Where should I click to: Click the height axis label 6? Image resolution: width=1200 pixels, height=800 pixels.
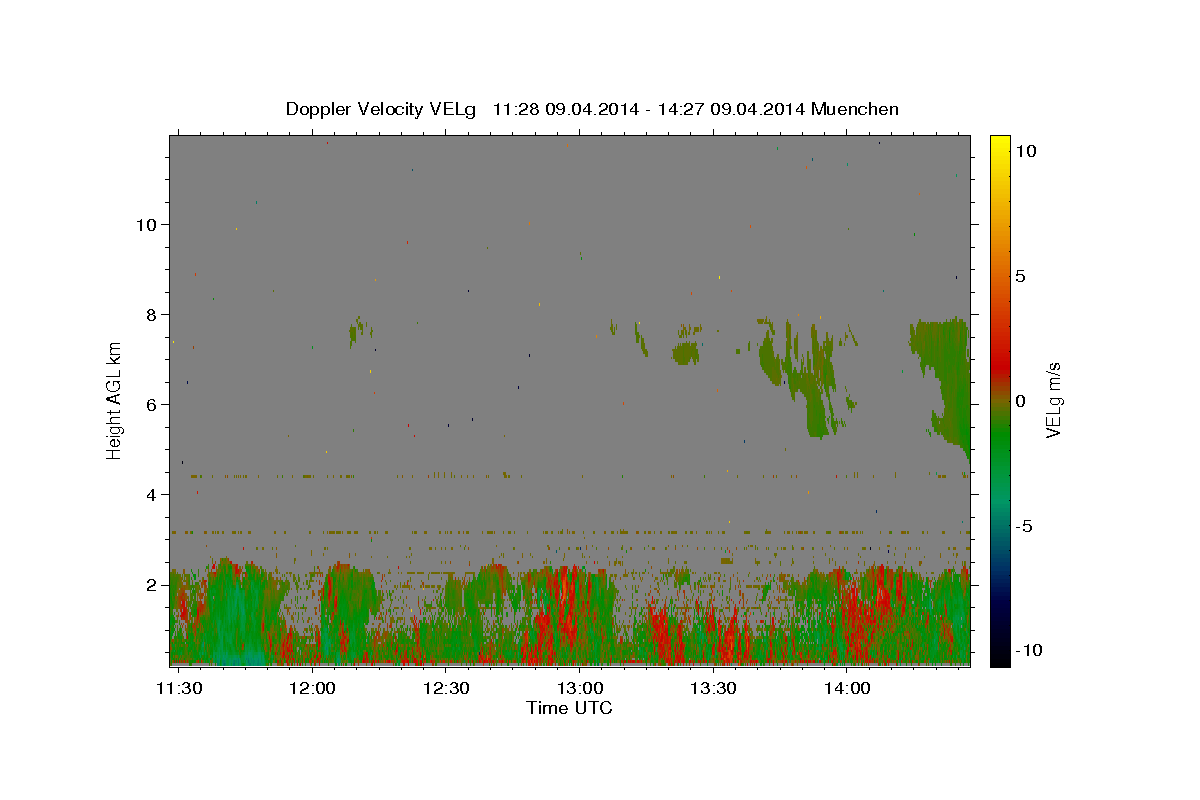point(153,405)
